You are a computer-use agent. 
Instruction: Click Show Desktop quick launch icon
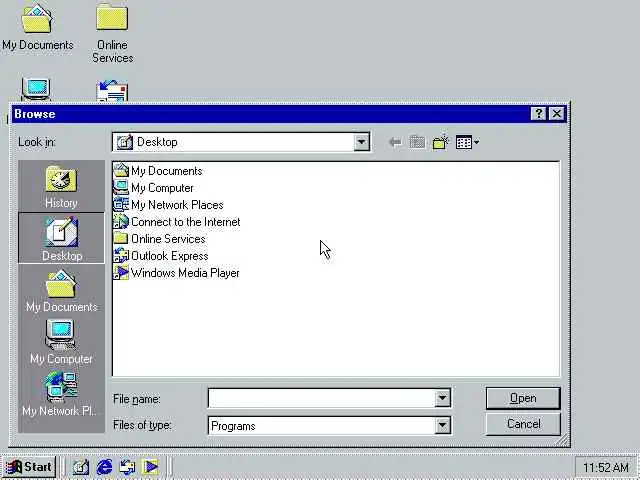(x=81, y=467)
